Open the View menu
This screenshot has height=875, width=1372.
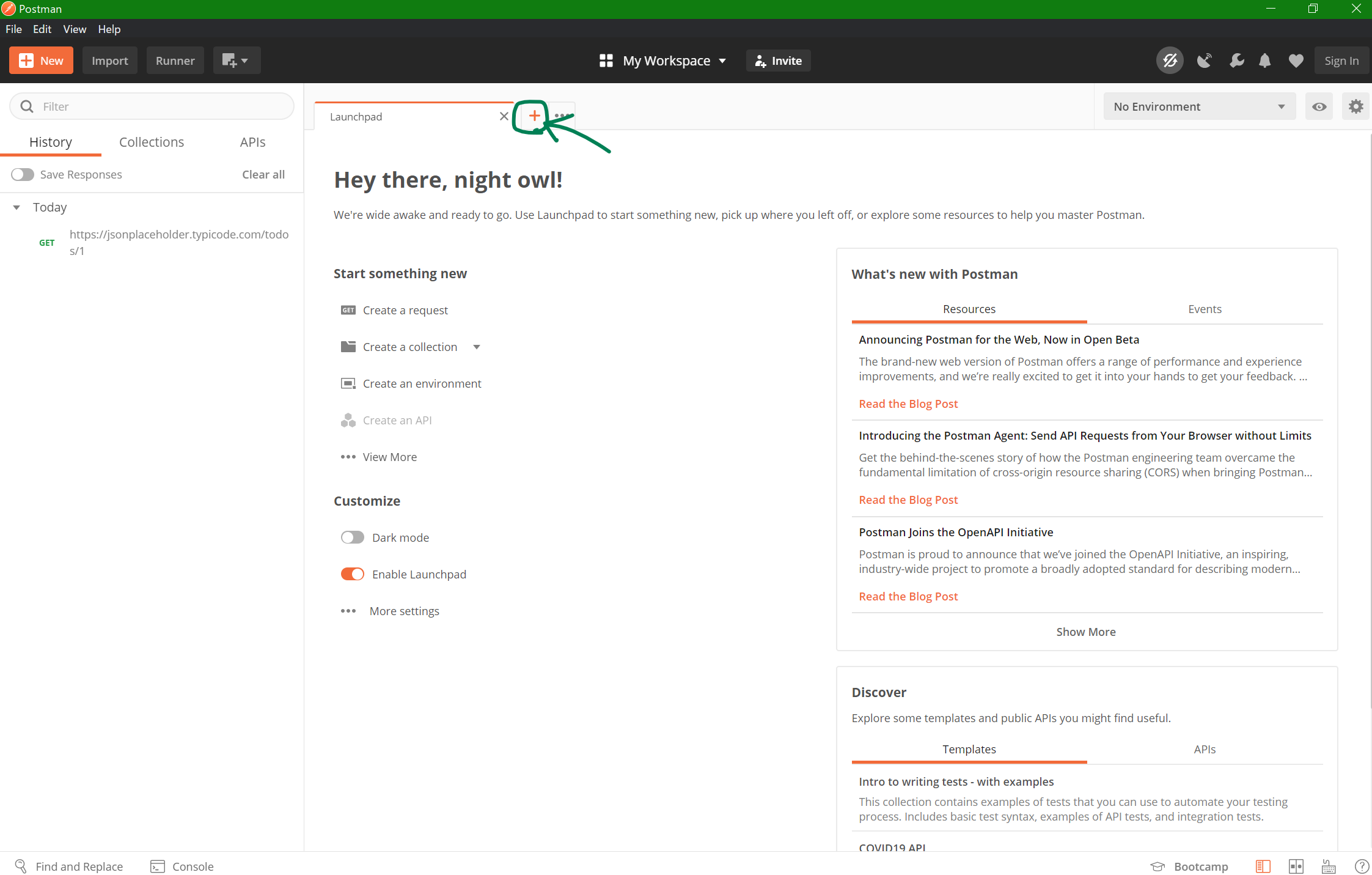[x=75, y=29]
